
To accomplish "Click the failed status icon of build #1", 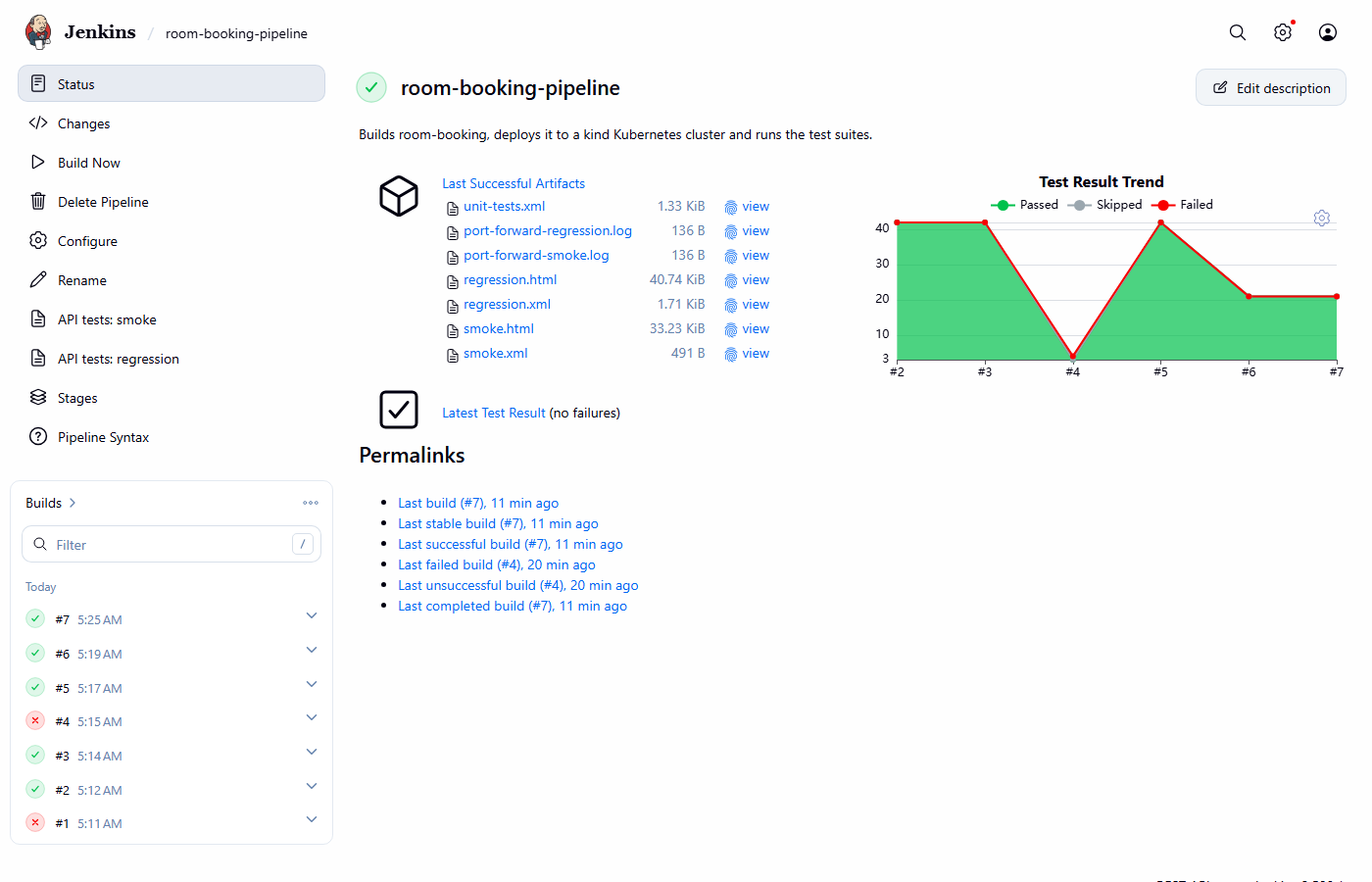I will pos(35,822).
